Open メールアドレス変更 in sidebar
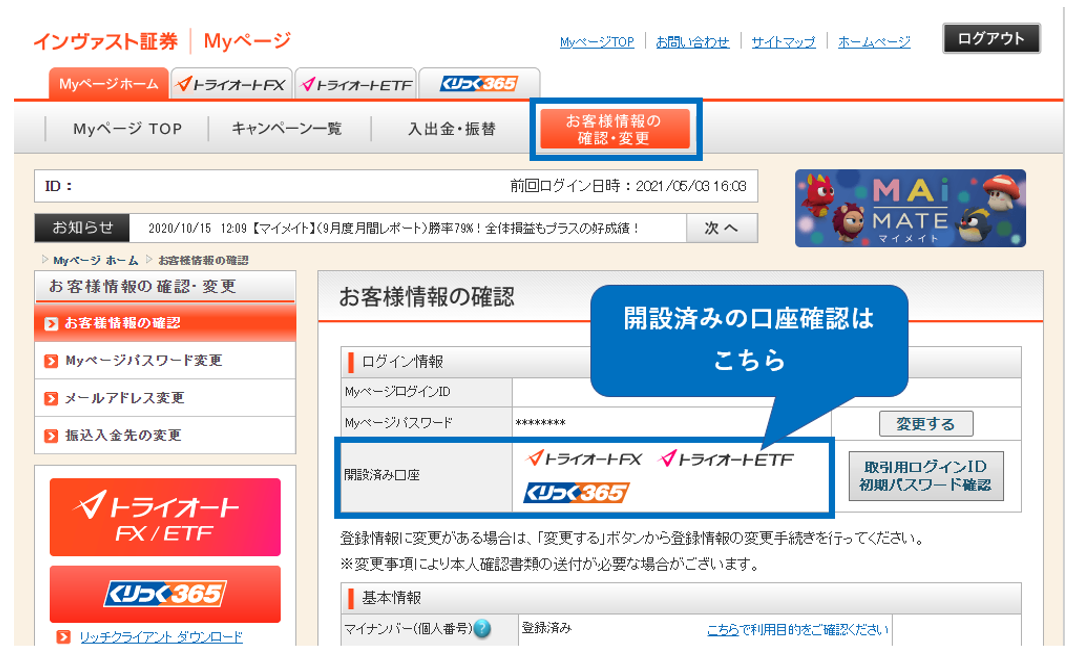Image resolution: width=1073 pixels, height=651 pixels. [165, 398]
